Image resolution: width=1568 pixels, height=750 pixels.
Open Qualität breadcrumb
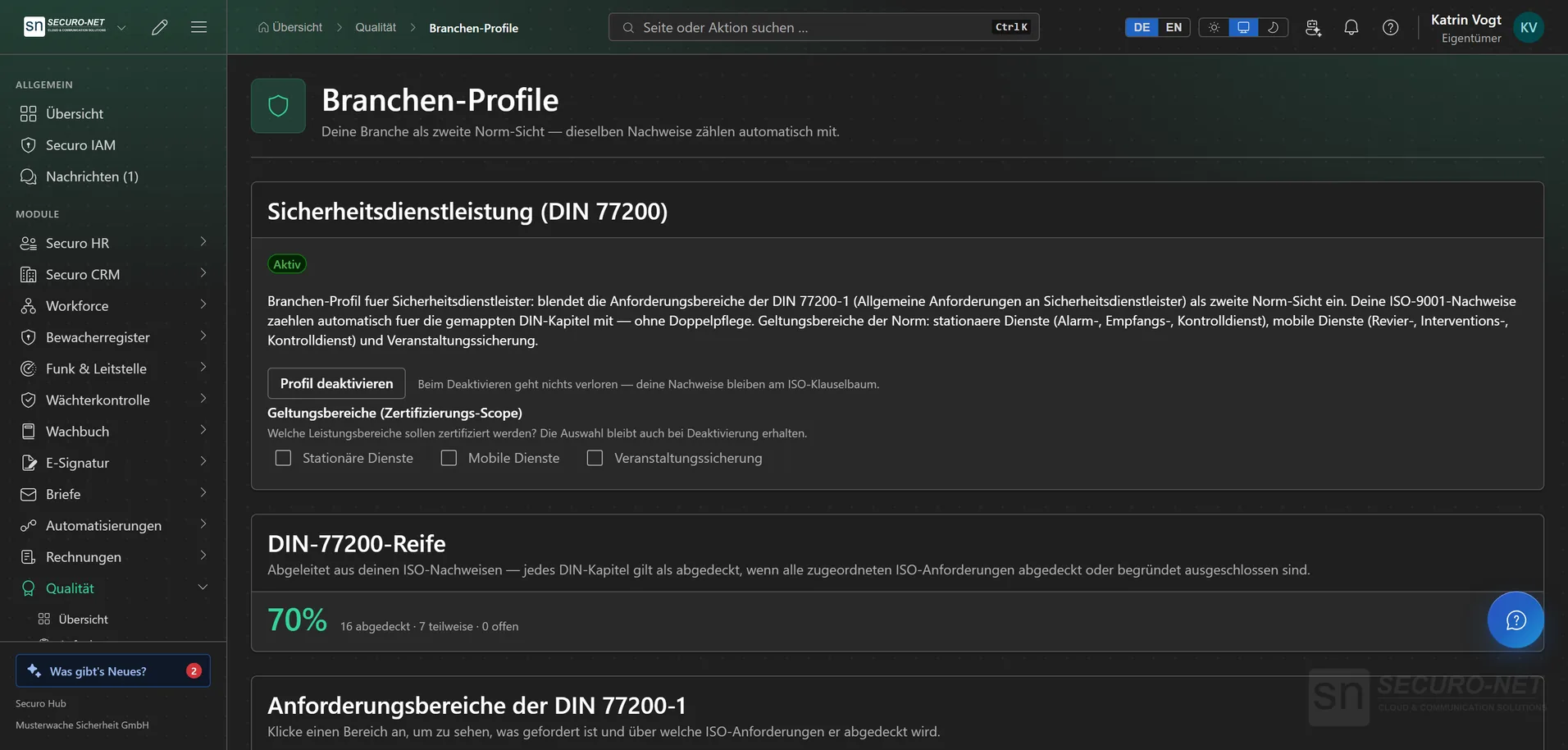[376, 27]
